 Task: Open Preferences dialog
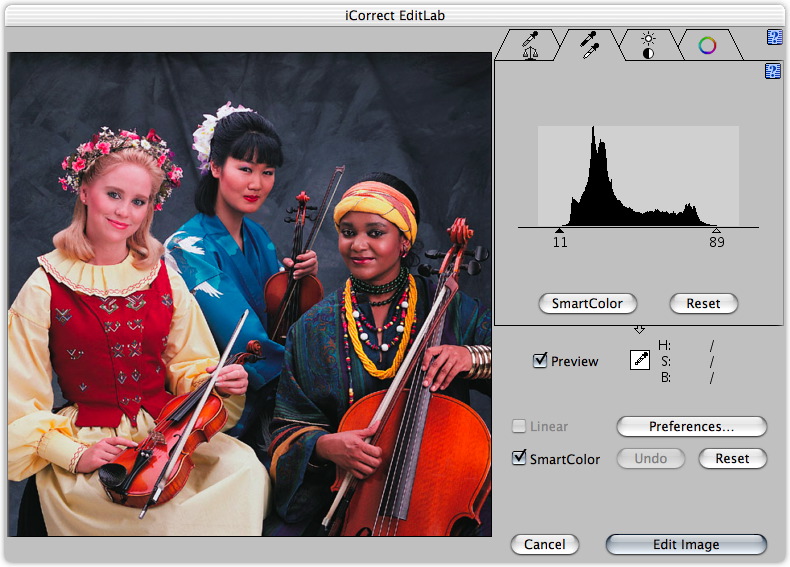click(x=691, y=426)
